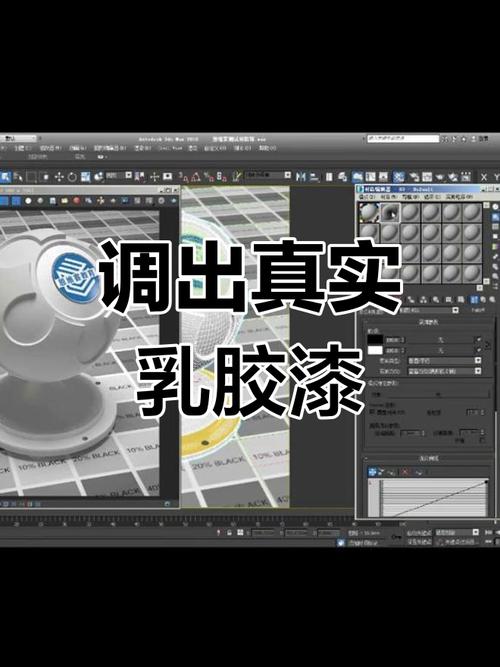The height and width of the screenshot is (667, 500).
Task: Open the Options menu in Material Editor
Action: click(x=432, y=197)
